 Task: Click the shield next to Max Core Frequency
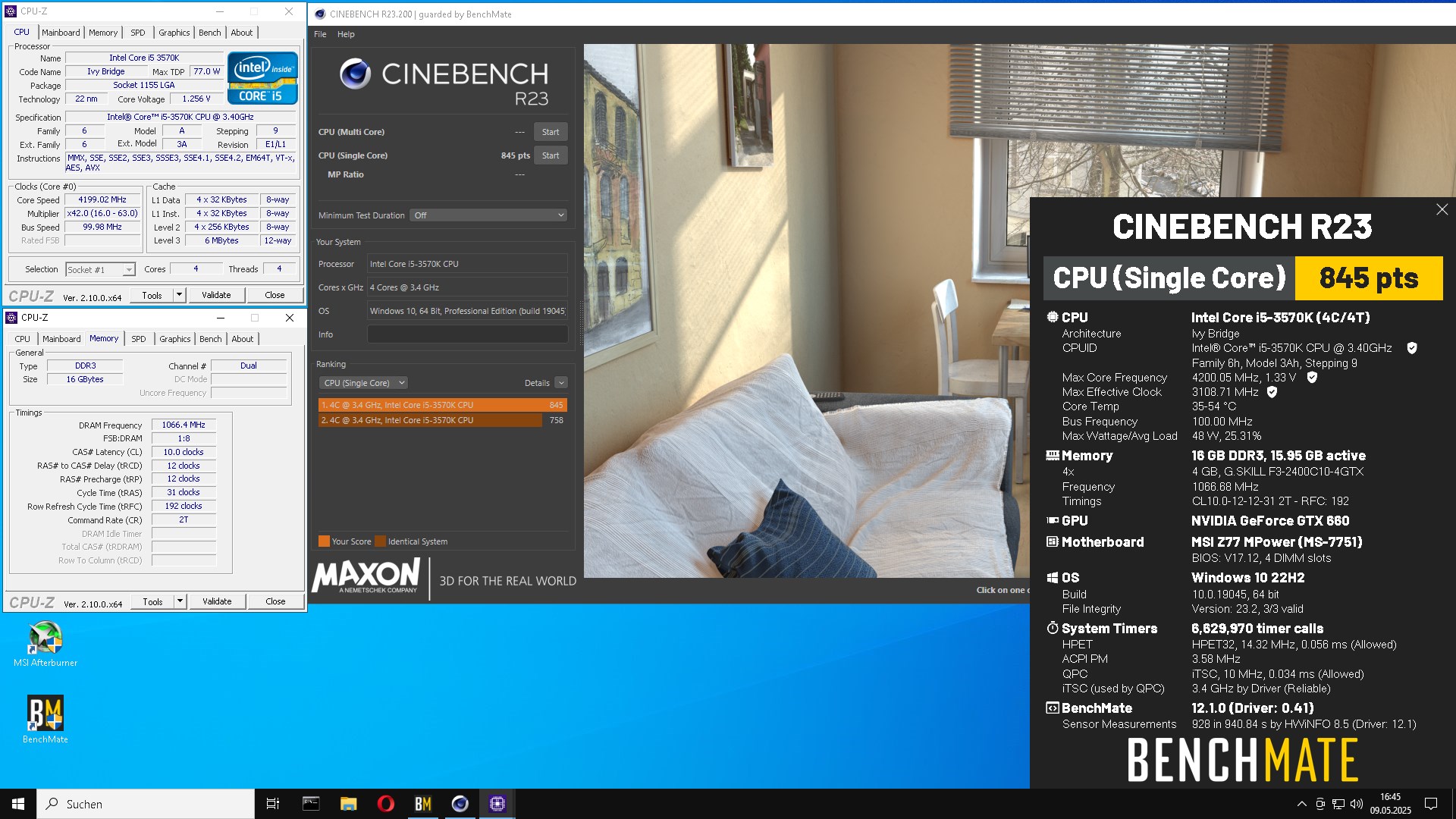click(x=1312, y=377)
